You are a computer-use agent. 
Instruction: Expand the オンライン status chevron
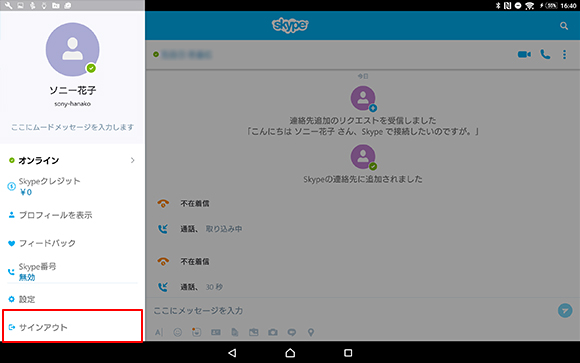(x=132, y=160)
